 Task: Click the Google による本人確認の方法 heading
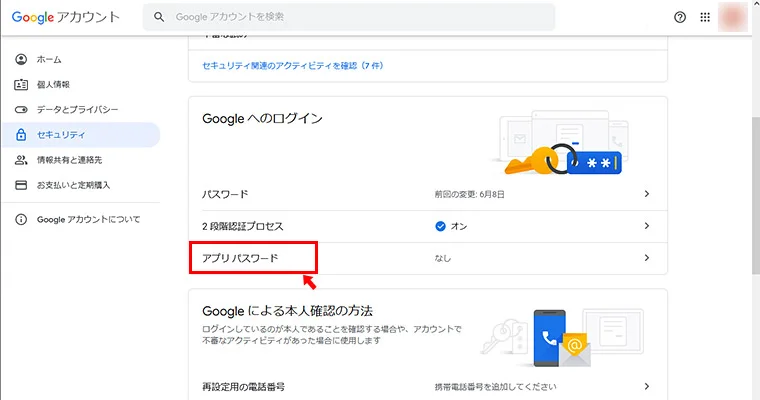[287, 311]
